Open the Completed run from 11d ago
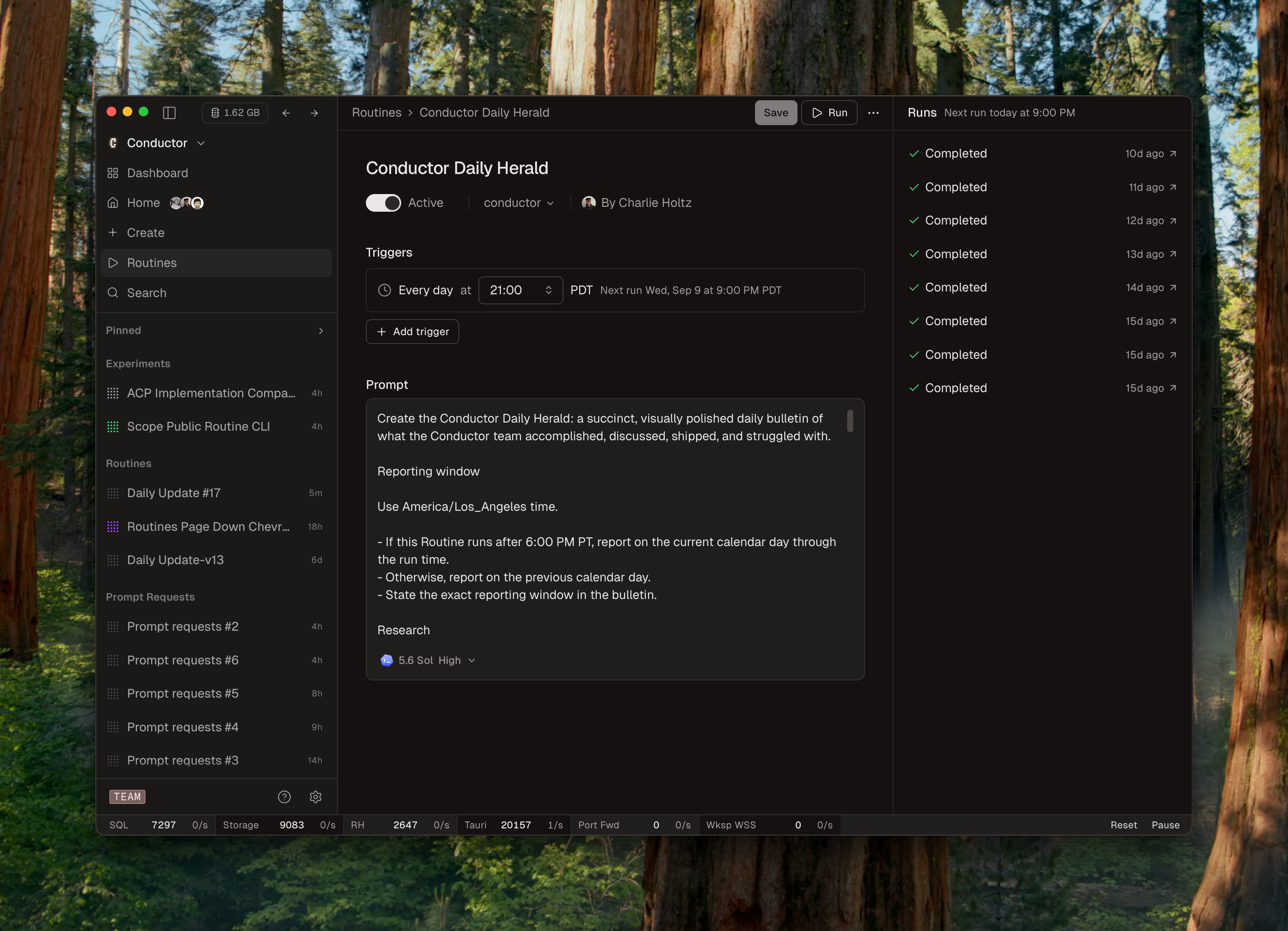This screenshot has height=931, width=1288. tap(1043, 187)
